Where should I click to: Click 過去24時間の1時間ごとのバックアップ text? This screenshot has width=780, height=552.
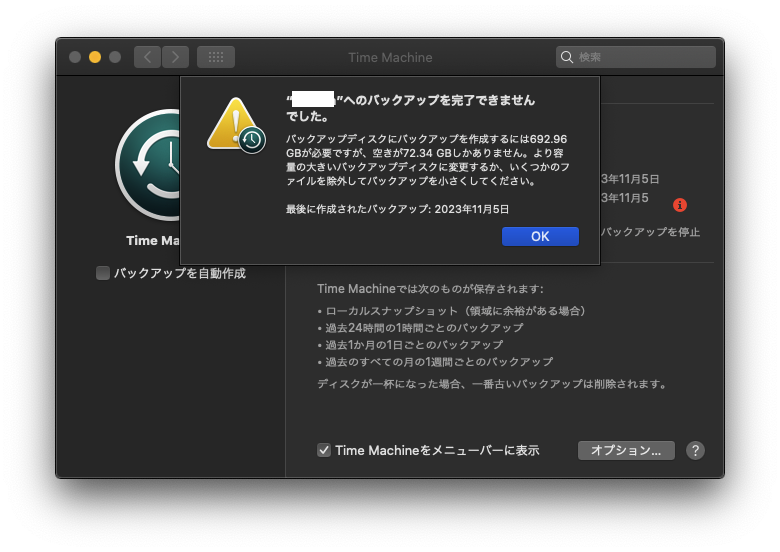(x=424, y=328)
